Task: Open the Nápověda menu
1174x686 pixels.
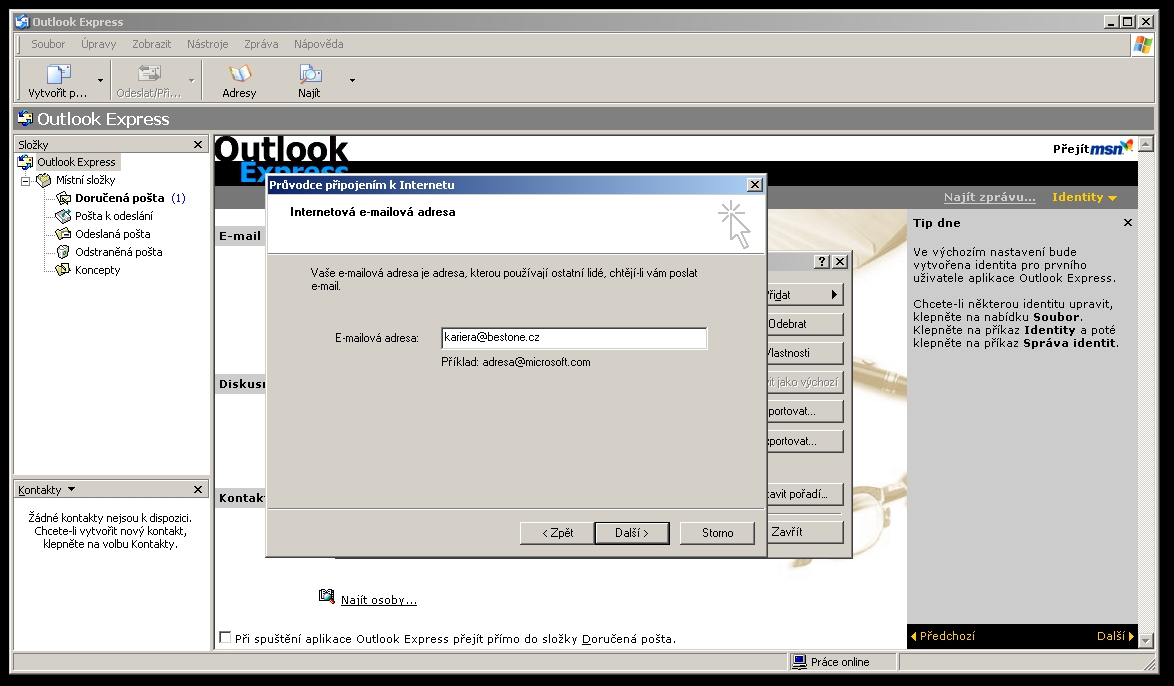Action: (319, 44)
